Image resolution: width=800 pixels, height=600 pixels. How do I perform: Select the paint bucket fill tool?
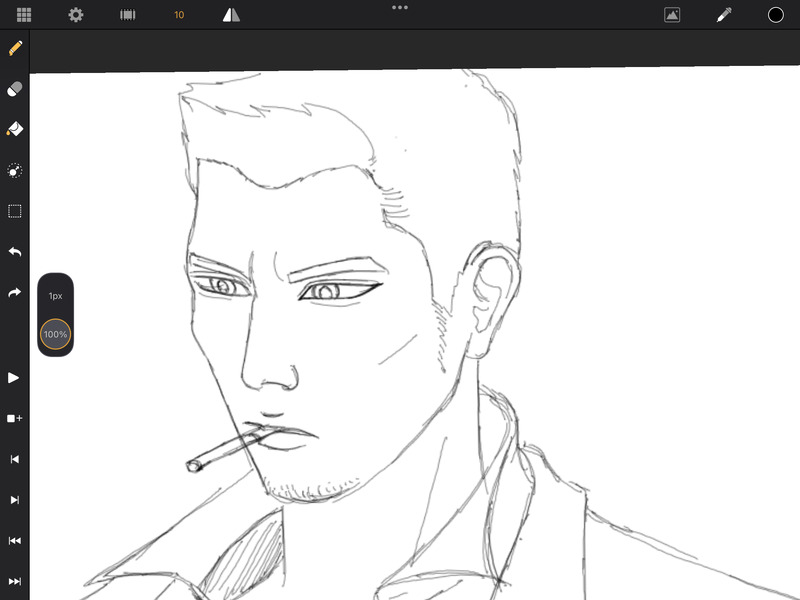coord(15,129)
